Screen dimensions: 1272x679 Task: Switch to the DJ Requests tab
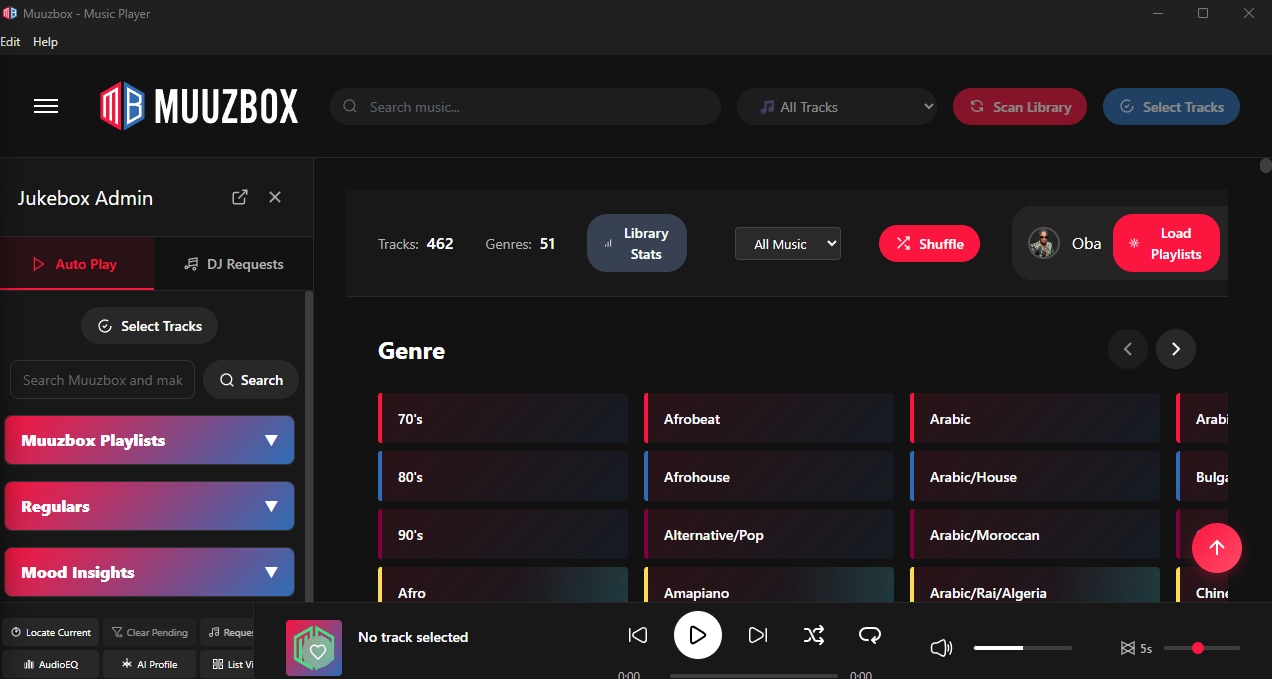(x=233, y=264)
